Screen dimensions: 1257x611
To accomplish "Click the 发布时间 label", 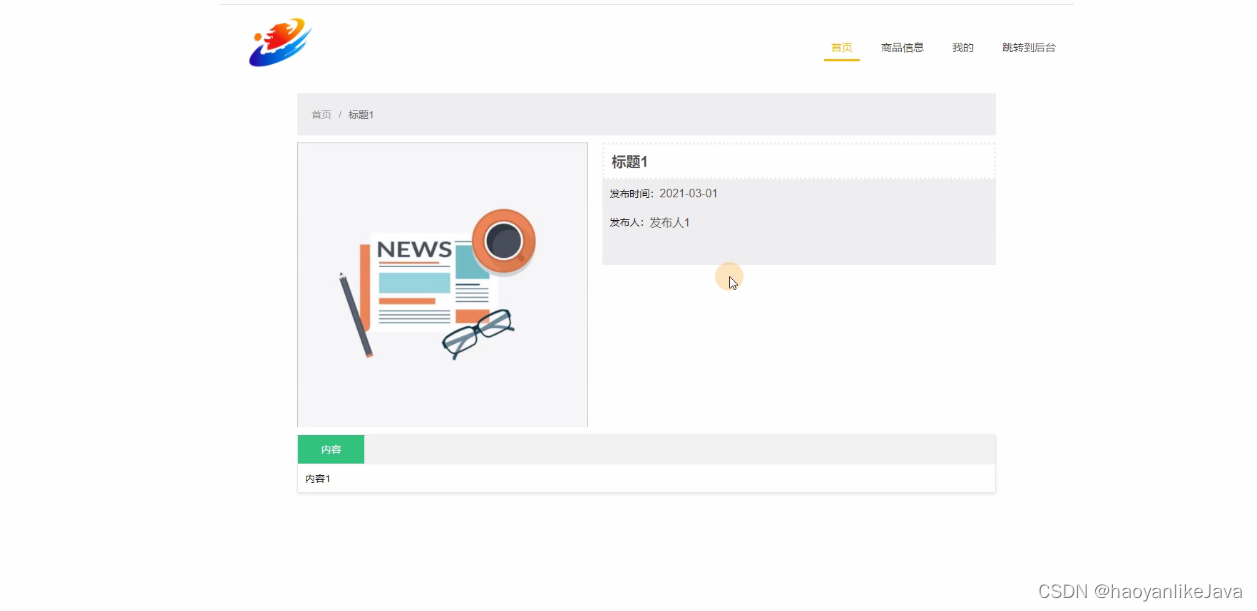I will point(632,194).
